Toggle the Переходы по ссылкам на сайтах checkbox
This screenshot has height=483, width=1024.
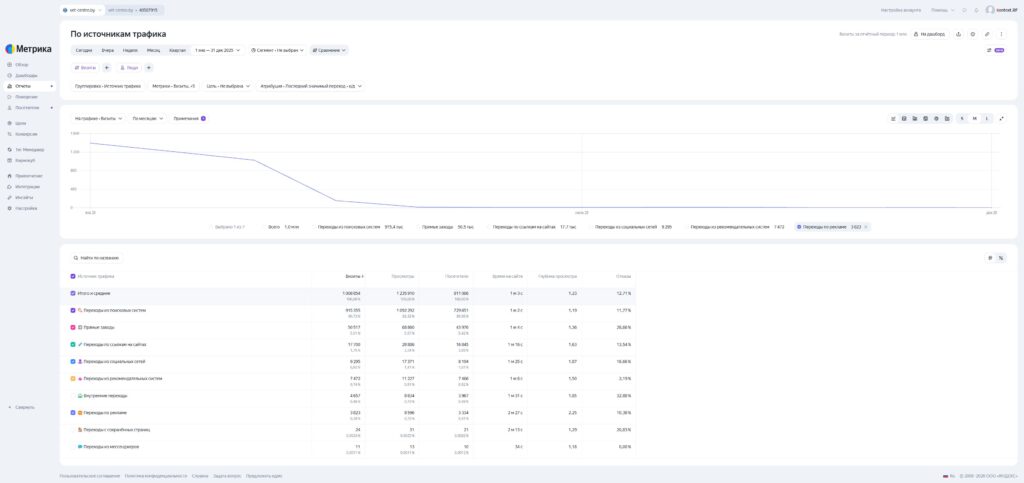pyautogui.click(x=72, y=345)
